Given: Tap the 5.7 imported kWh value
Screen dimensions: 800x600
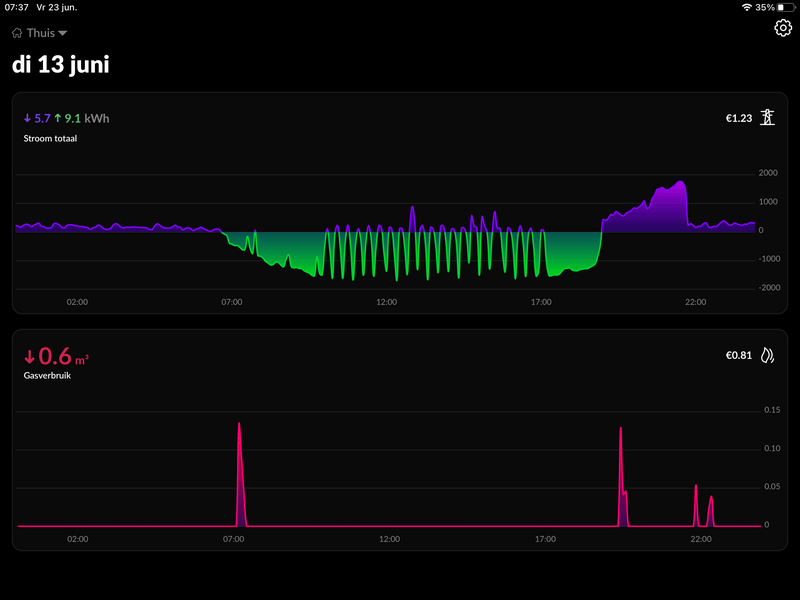Looking at the screenshot, I should [42, 118].
